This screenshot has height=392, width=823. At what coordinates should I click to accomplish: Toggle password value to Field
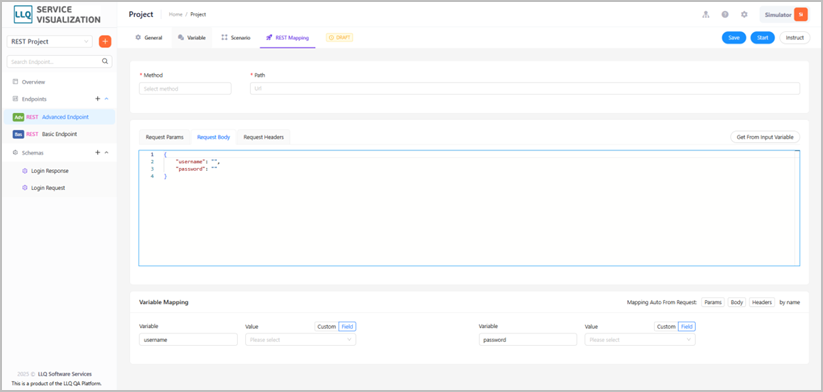(687, 326)
